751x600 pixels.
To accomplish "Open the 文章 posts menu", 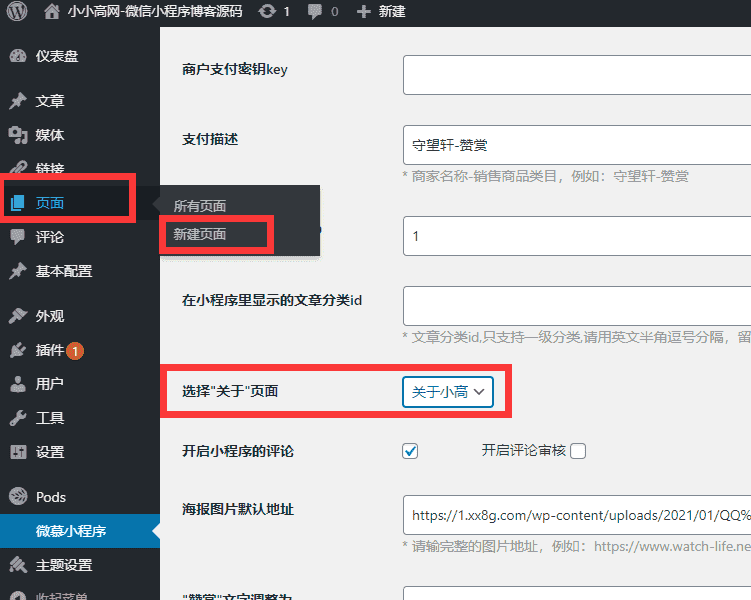I will pyautogui.click(x=50, y=101).
